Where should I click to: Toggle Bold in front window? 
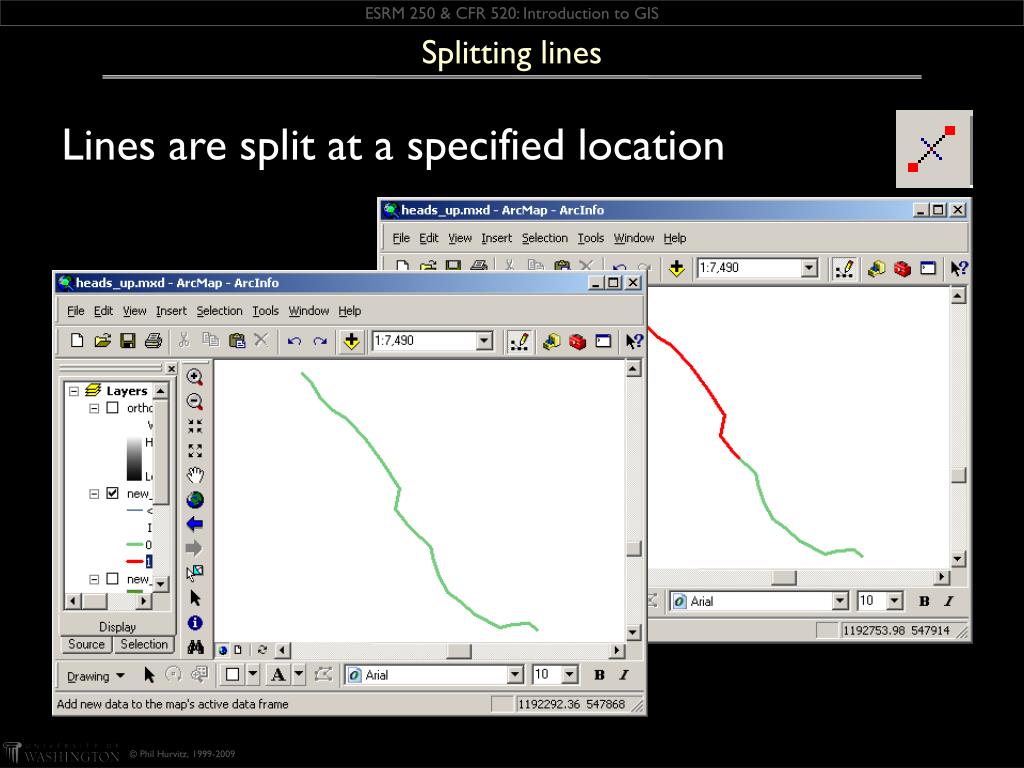[x=599, y=675]
